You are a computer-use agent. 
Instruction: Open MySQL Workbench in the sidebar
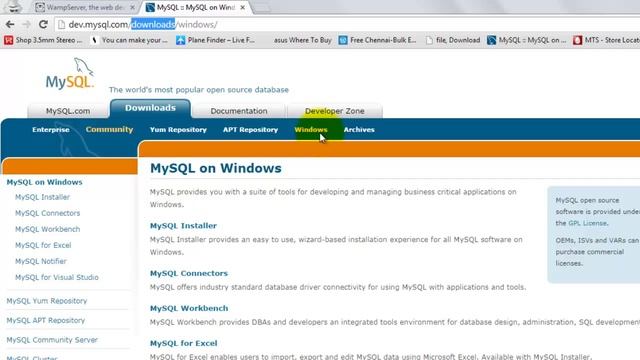coord(47,229)
